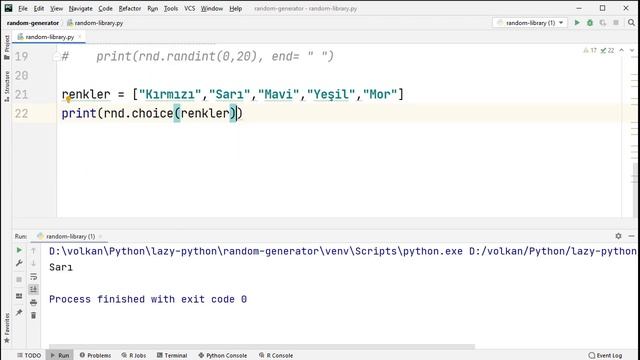Click line number 22 in the gutter
Viewport: 640px width, 360px height.
tap(22, 113)
